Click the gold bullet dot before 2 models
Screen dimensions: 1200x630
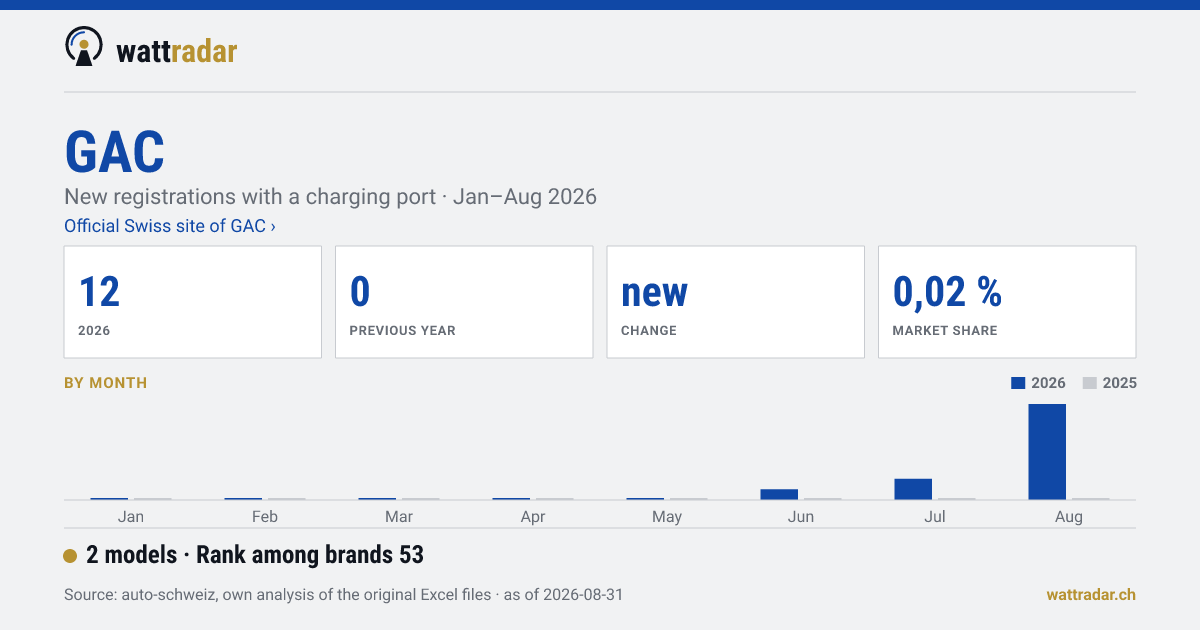click(x=70, y=556)
